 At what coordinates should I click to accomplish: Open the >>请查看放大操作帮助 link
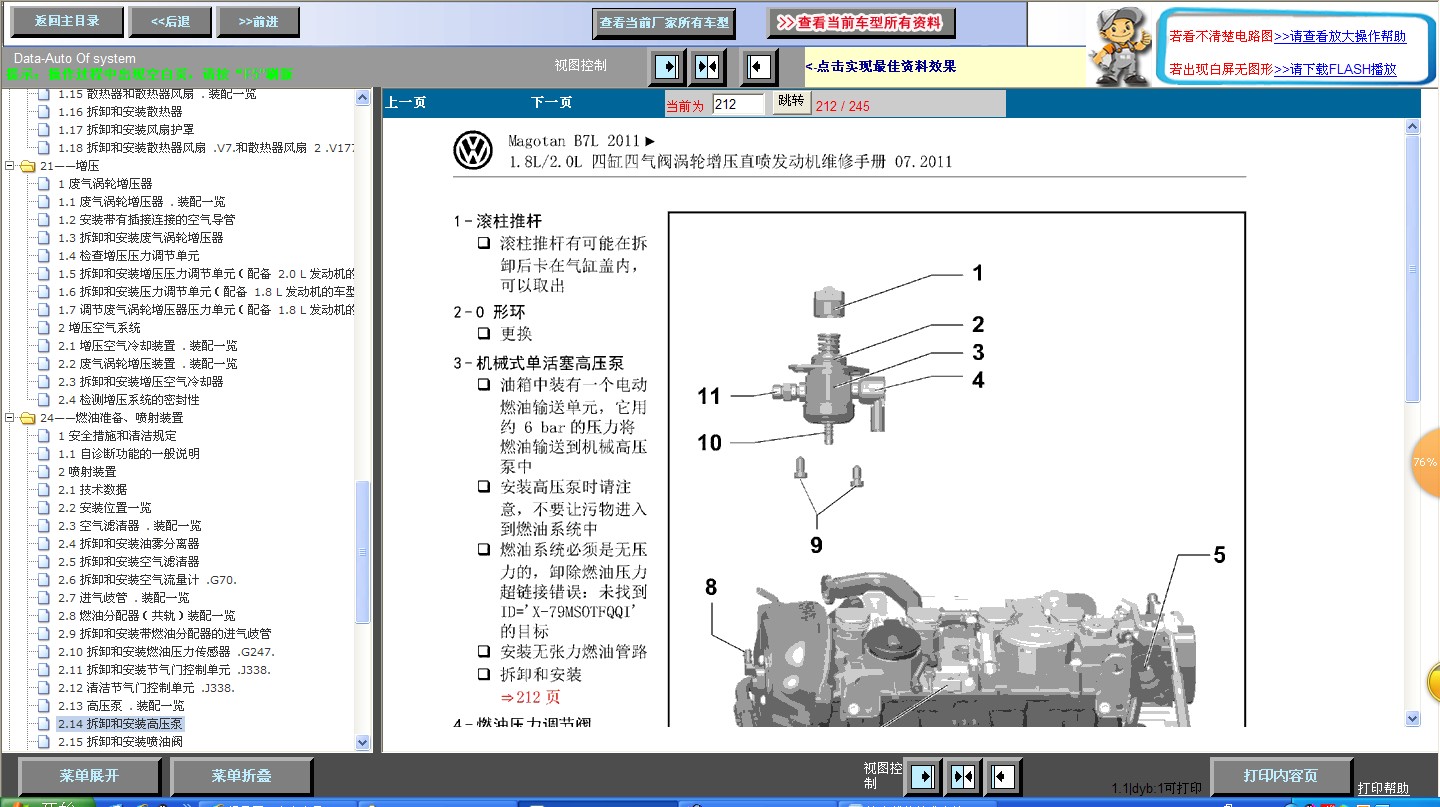tap(1340, 36)
